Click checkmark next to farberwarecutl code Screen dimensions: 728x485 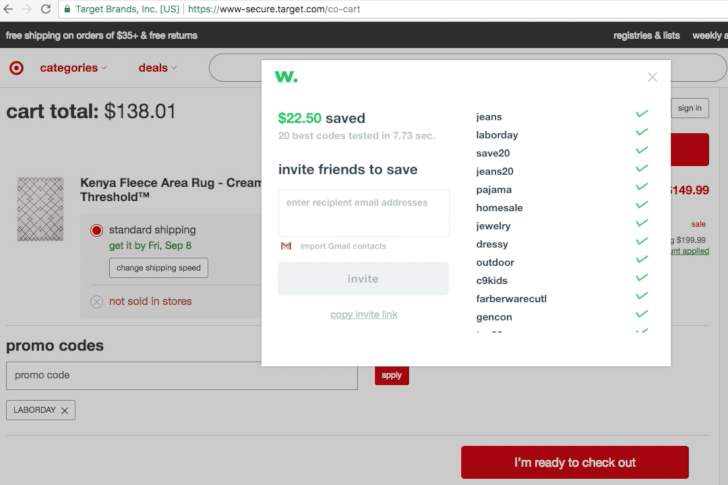(x=642, y=296)
